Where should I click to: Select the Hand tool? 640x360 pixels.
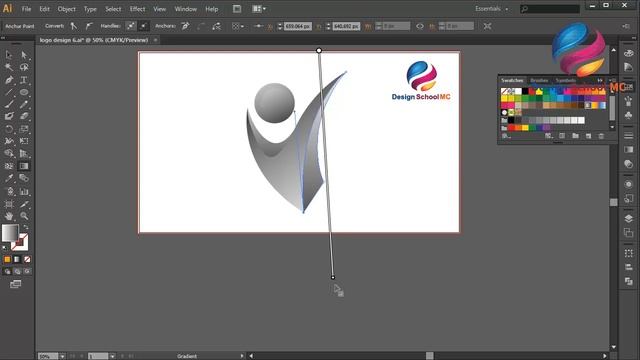click(9, 216)
